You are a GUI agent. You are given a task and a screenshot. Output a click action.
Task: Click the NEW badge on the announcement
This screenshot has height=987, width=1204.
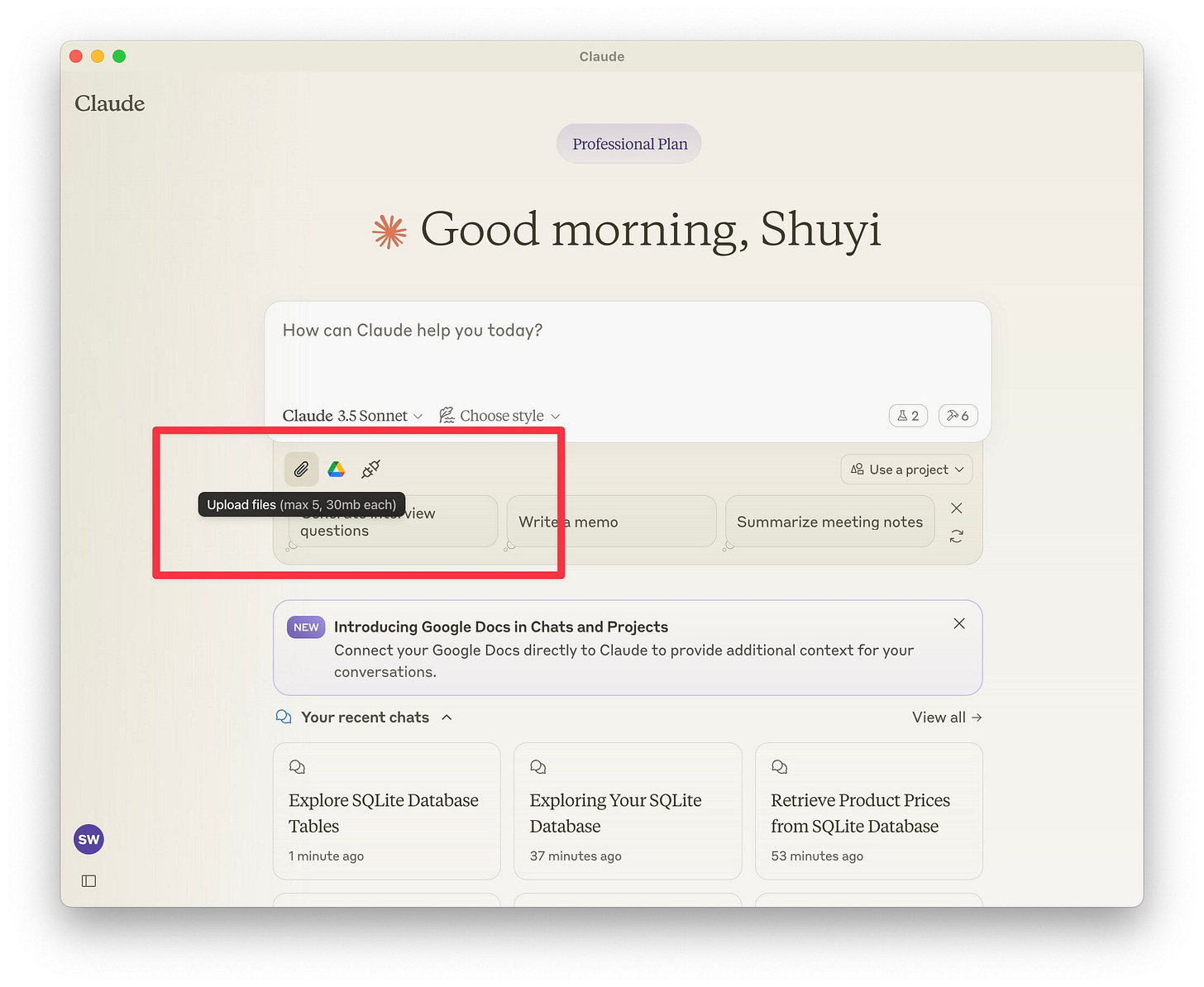(x=306, y=627)
